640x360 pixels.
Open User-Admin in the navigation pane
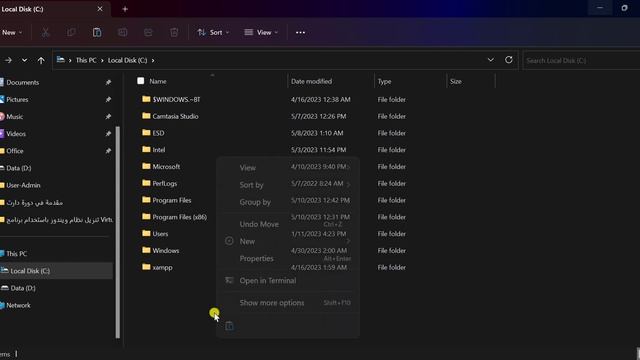coord(23,185)
